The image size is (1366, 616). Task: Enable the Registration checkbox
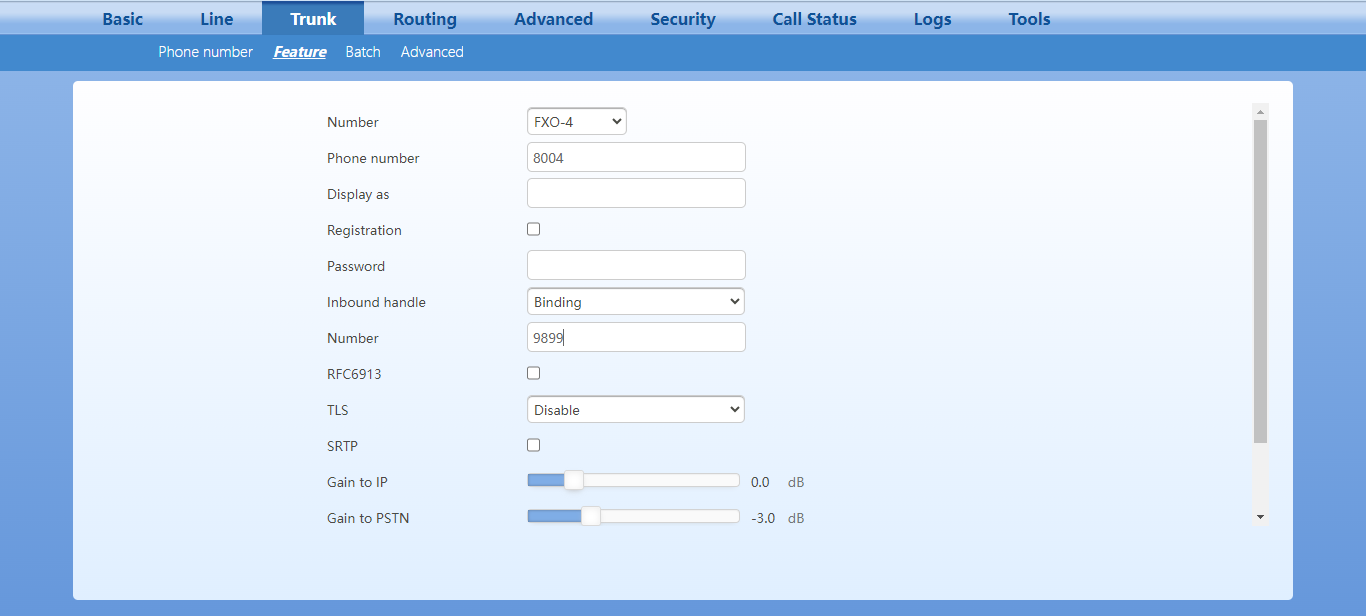coord(534,229)
